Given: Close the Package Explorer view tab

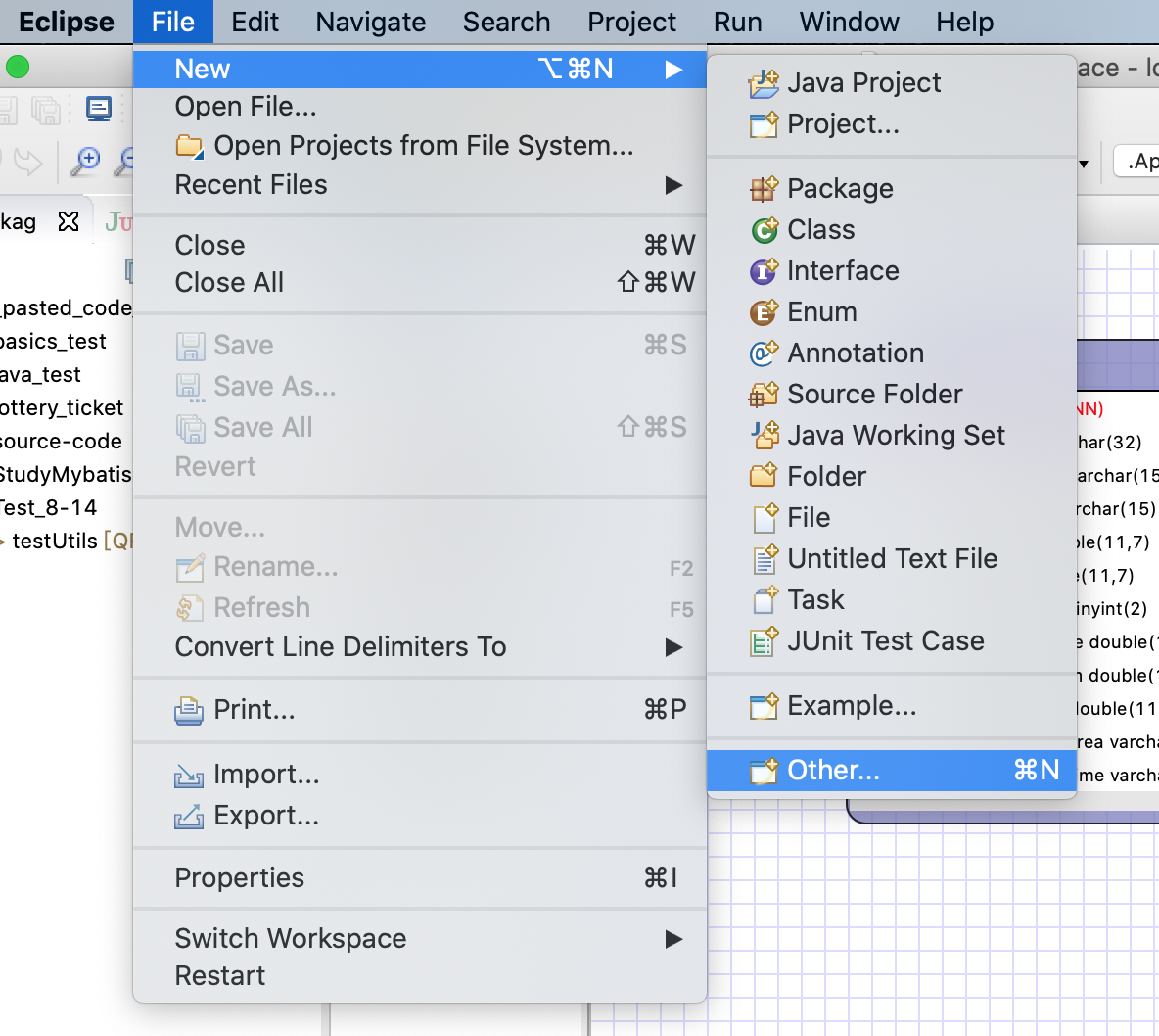Looking at the screenshot, I should [x=69, y=221].
